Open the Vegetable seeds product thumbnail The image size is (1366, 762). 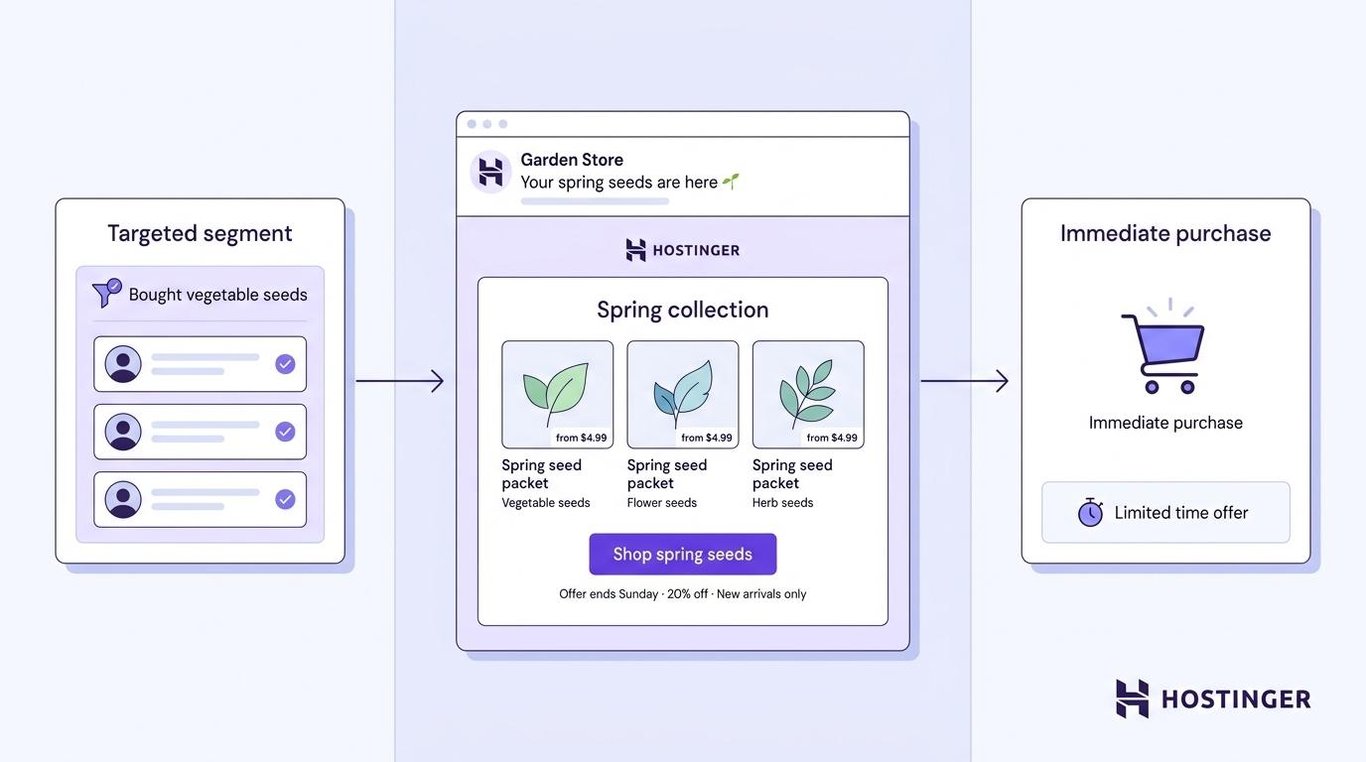(557, 394)
